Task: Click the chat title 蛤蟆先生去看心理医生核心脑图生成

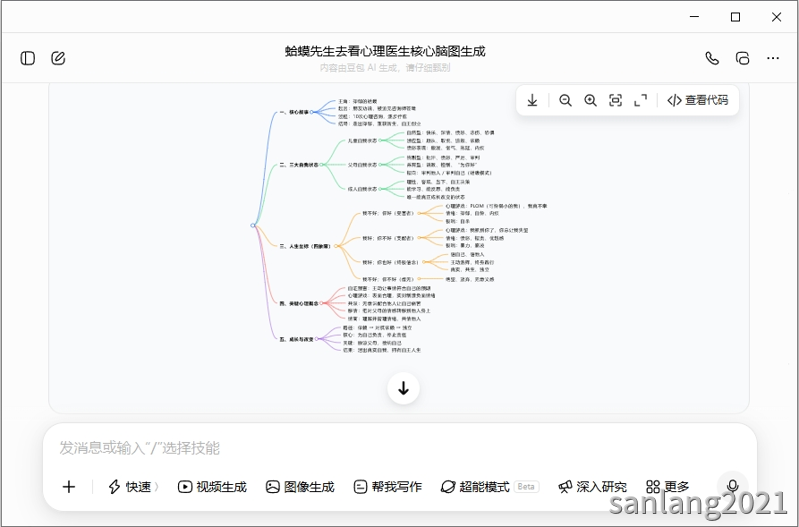Action: [385, 51]
